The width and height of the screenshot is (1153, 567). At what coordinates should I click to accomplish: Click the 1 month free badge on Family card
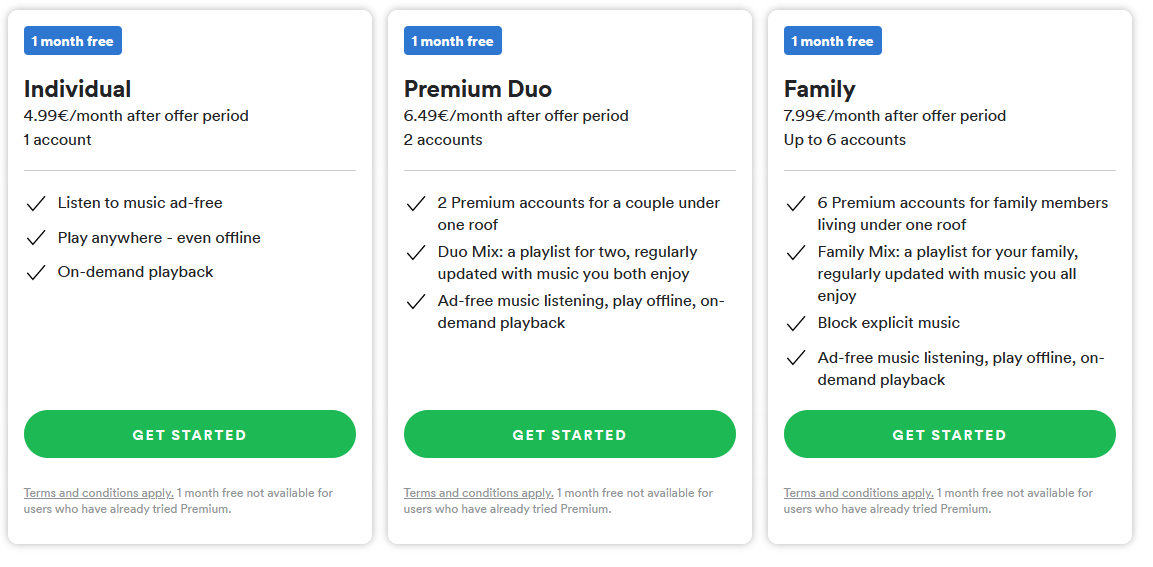tap(832, 40)
